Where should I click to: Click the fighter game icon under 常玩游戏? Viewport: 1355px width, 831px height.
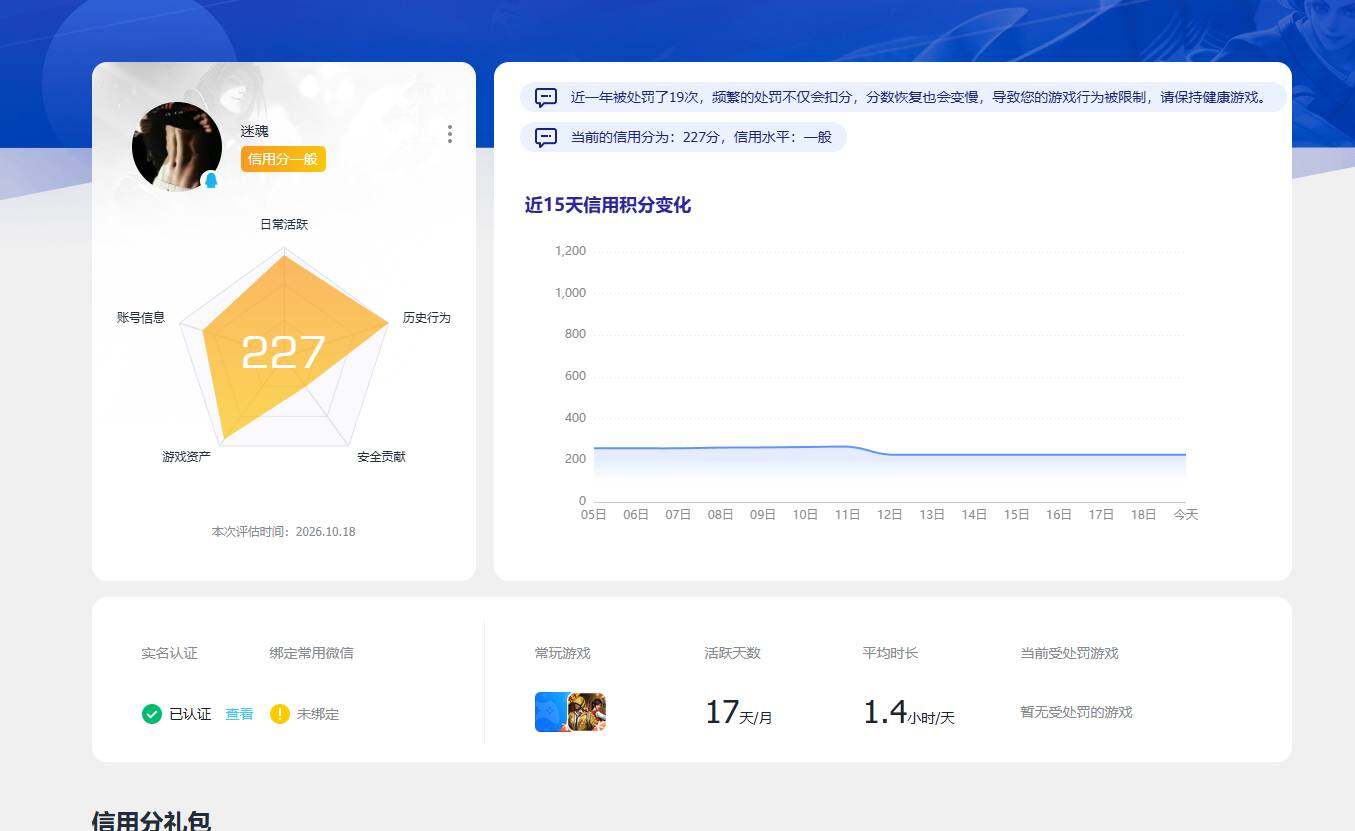coord(587,712)
